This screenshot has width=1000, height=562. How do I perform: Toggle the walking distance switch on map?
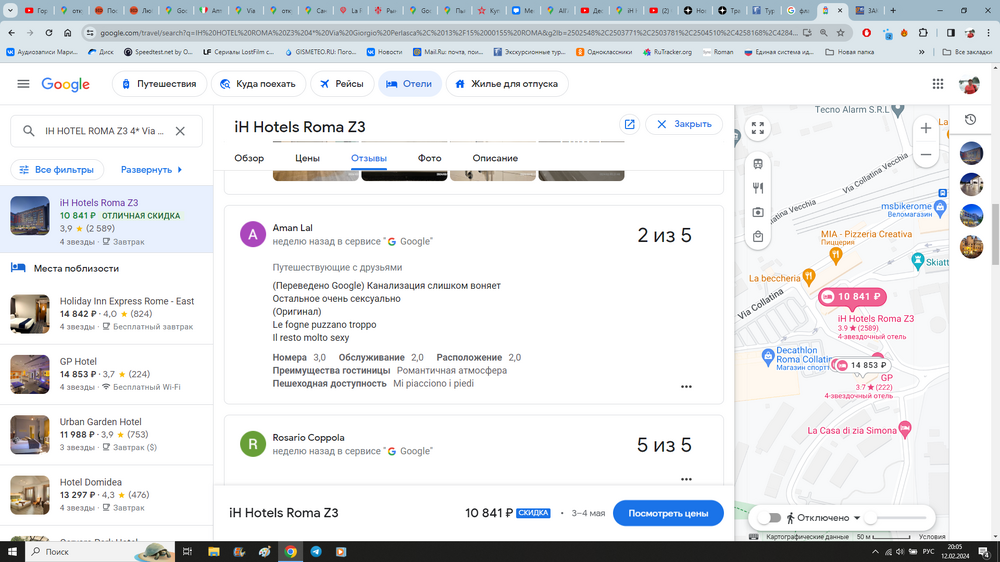(769, 518)
